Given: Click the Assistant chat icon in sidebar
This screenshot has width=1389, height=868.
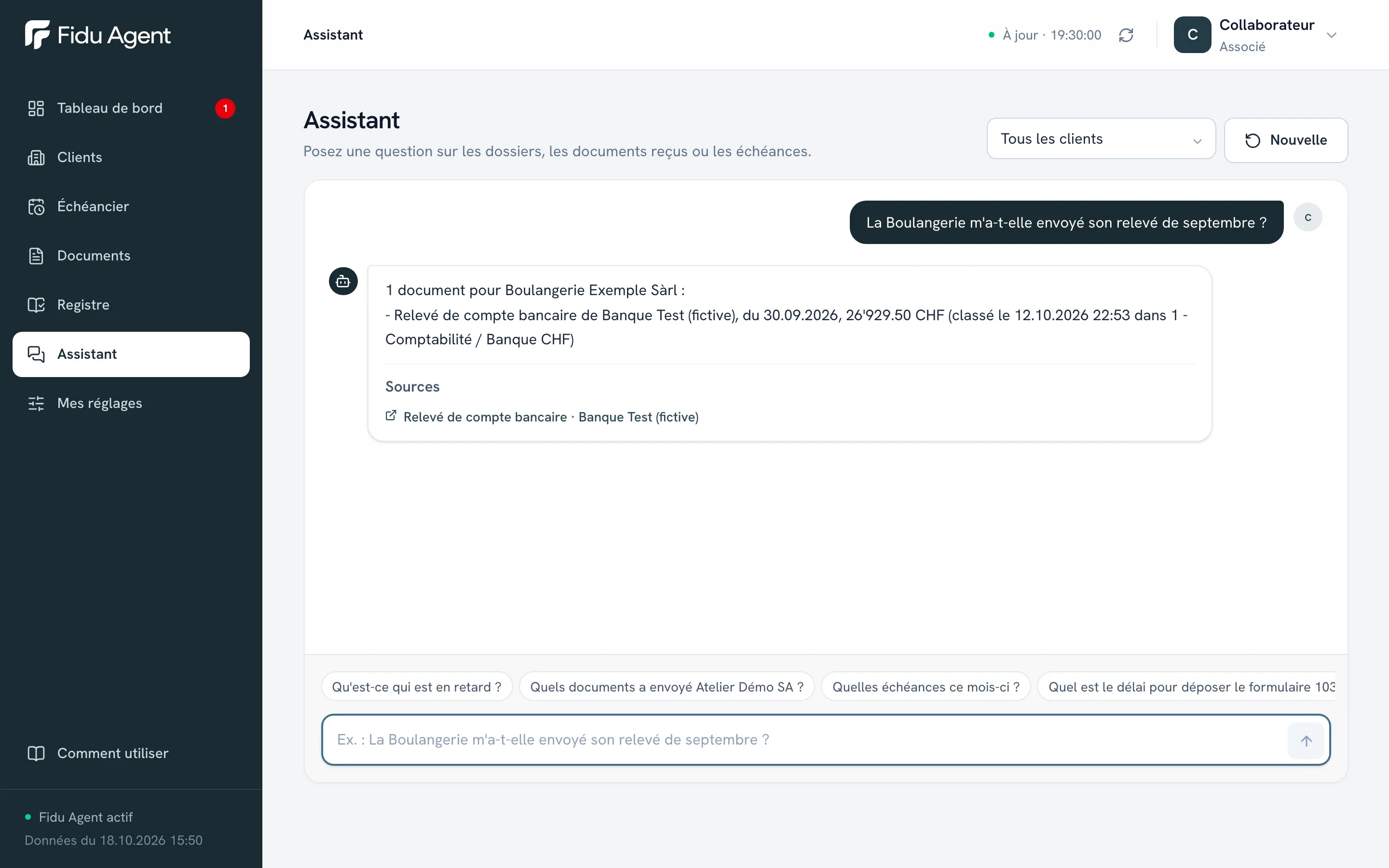Looking at the screenshot, I should [36, 354].
